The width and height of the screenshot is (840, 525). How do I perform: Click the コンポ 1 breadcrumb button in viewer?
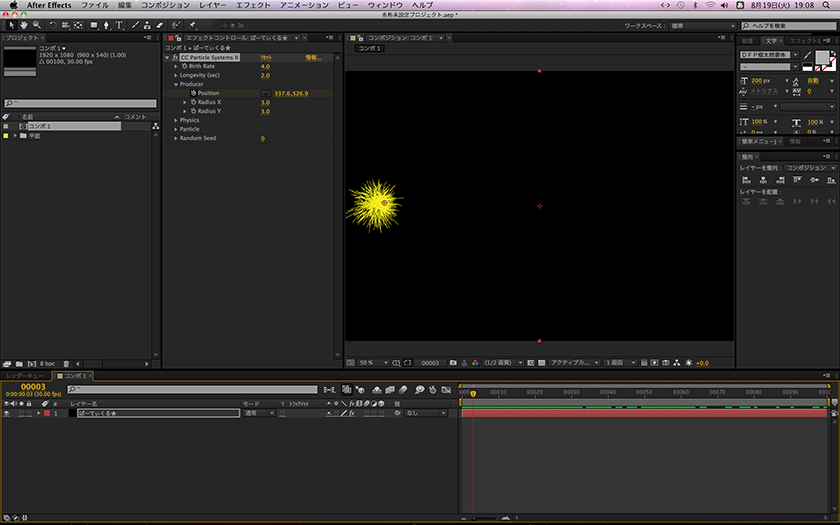(x=369, y=48)
